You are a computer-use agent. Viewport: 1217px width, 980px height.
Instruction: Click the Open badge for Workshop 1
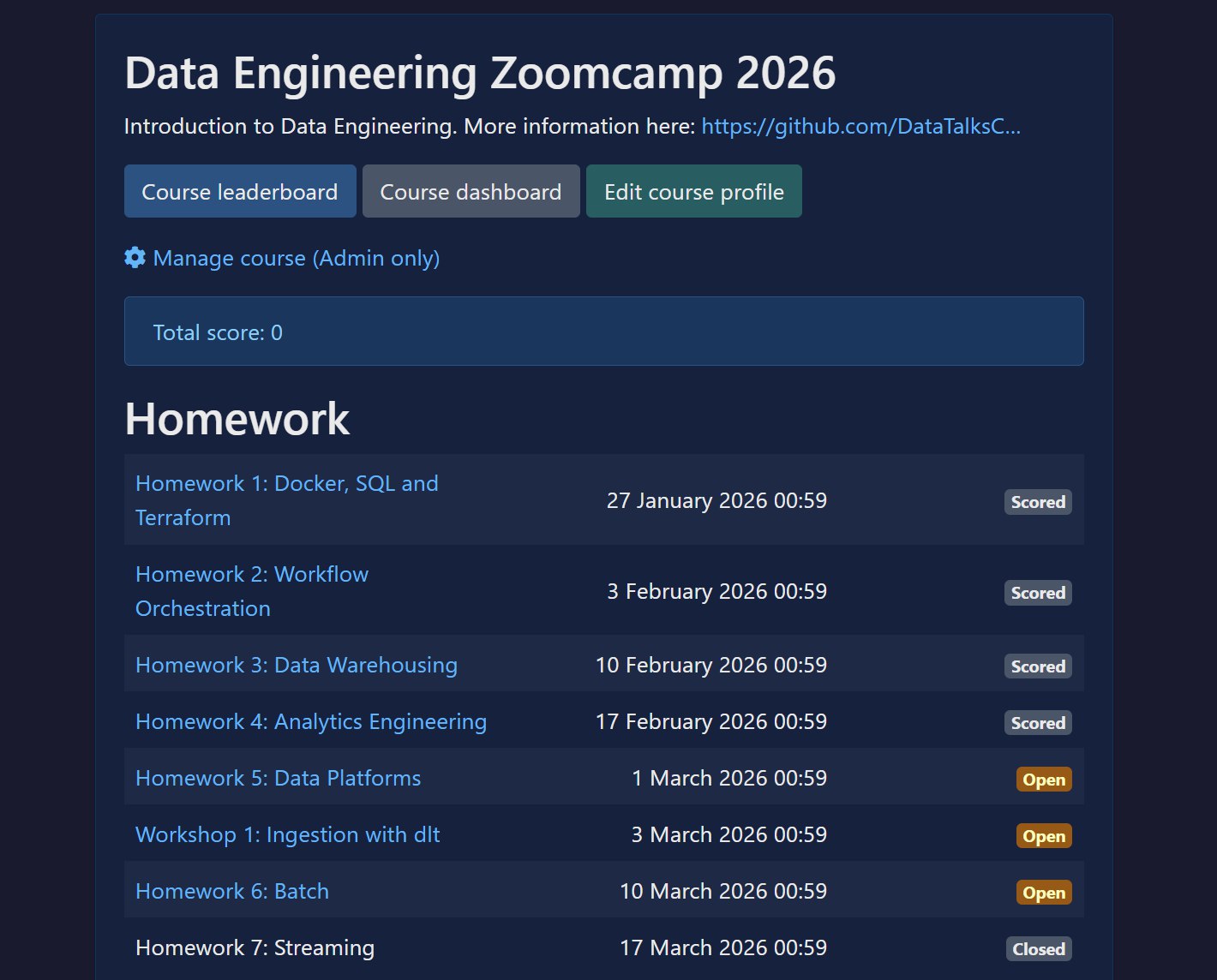[x=1044, y=835]
